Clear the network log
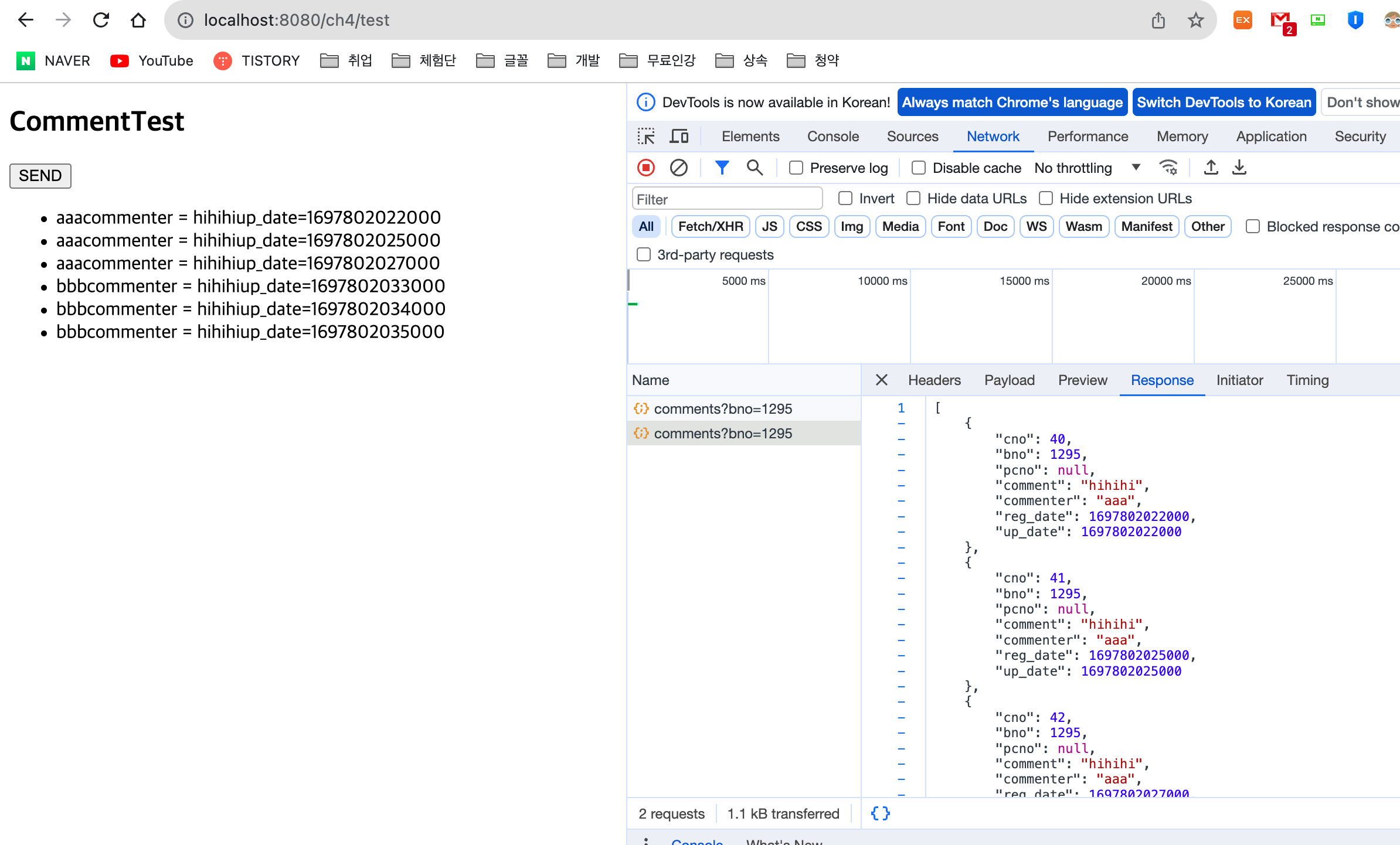Screen dimensions: 1400x845 click(x=678, y=168)
